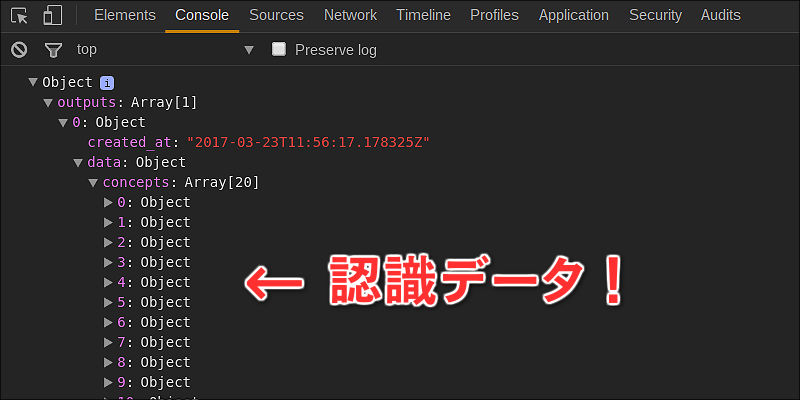
Task: Clear the console log icon
Action: click(x=19, y=49)
